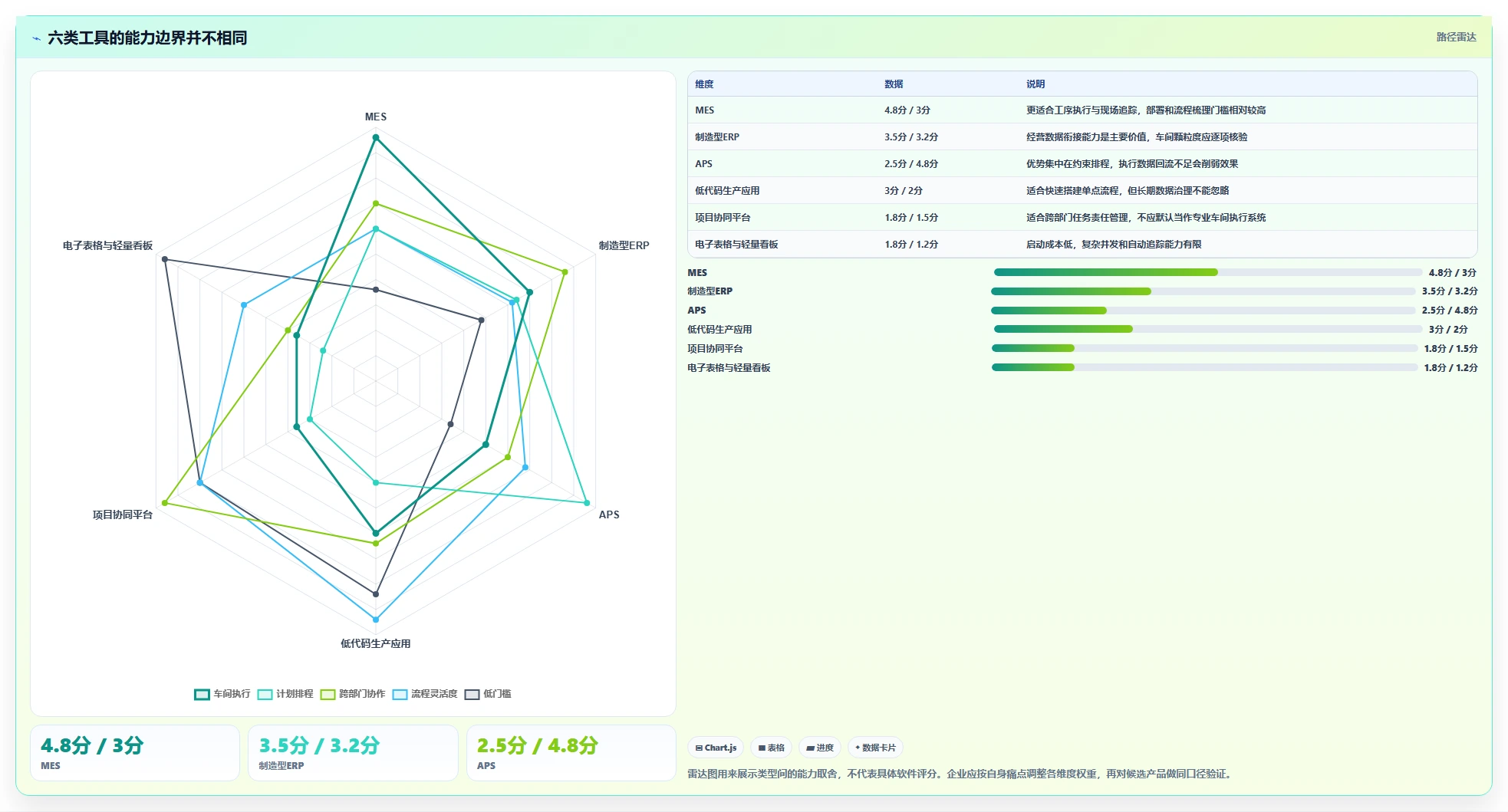Select the 表格 tag
The width and height of the screenshot is (1508, 812).
click(771, 748)
